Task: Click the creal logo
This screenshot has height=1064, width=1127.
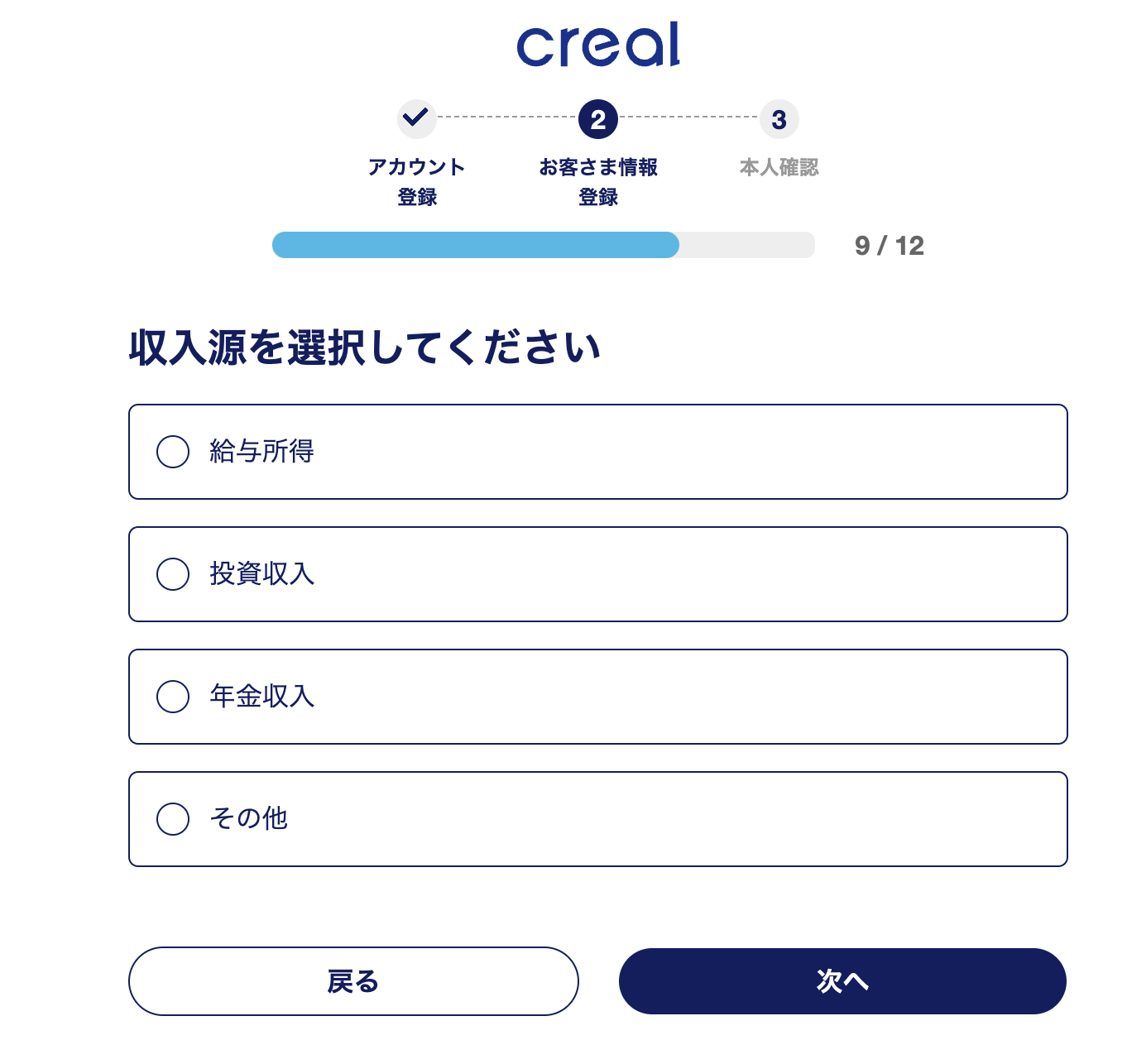Action: pos(597,43)
